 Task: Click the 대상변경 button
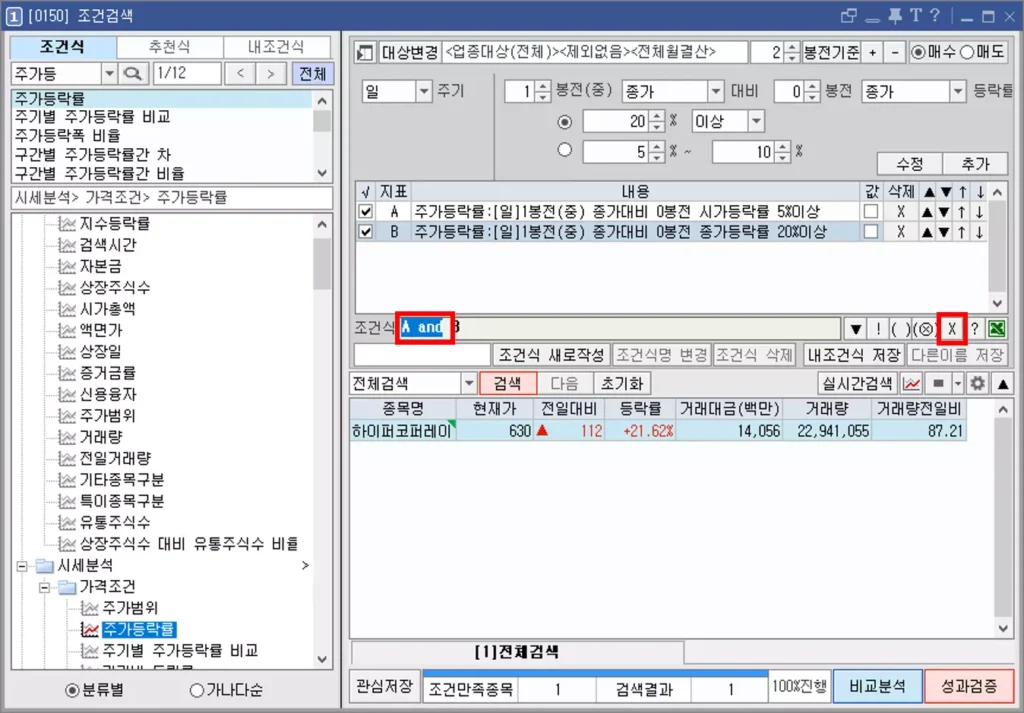[x=410, y=53]
